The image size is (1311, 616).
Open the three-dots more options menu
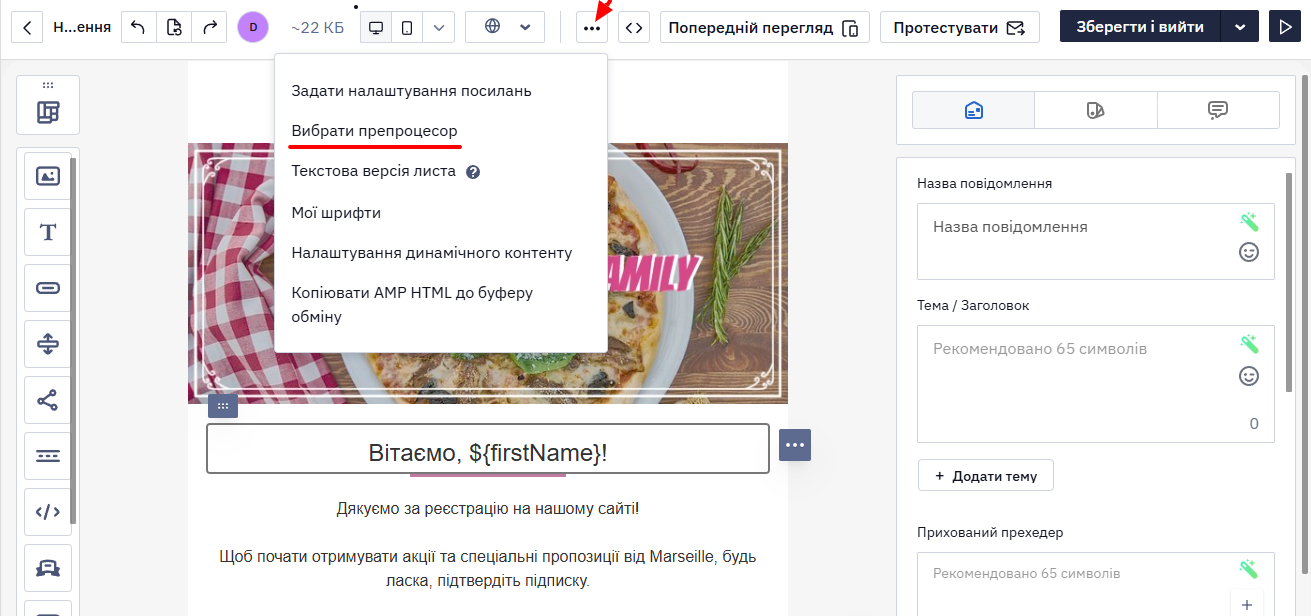point(592,27)
